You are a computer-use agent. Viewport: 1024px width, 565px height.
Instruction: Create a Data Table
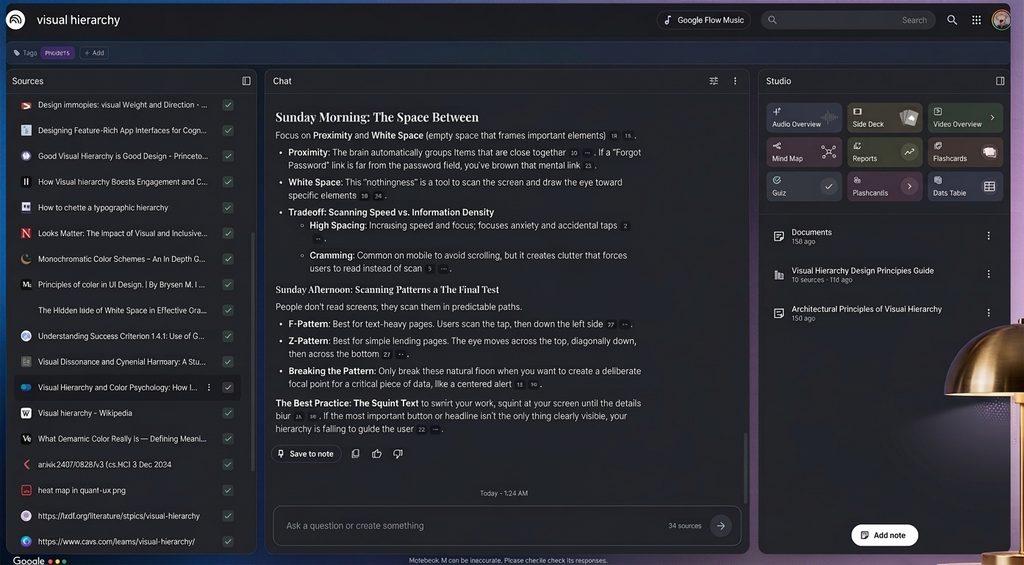tap(965, 187)
